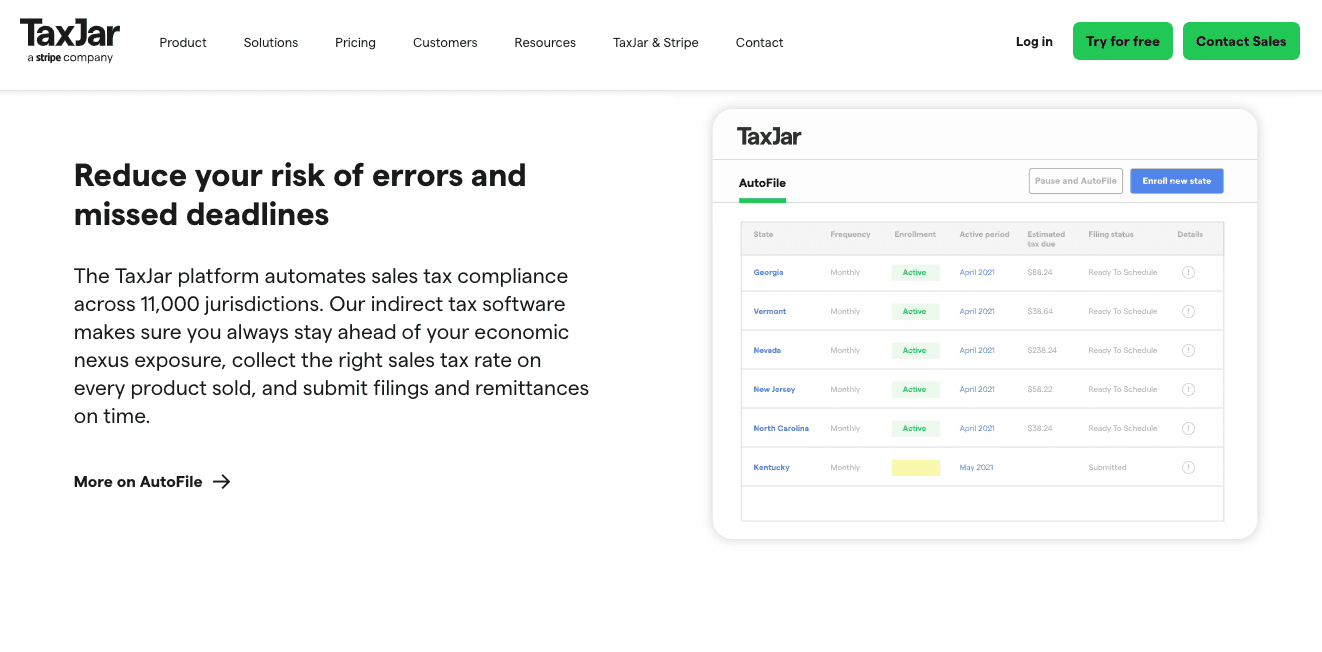Open the Solutions menu
The width and height of the screenshot is (1322, 652).
coord(271,42)
